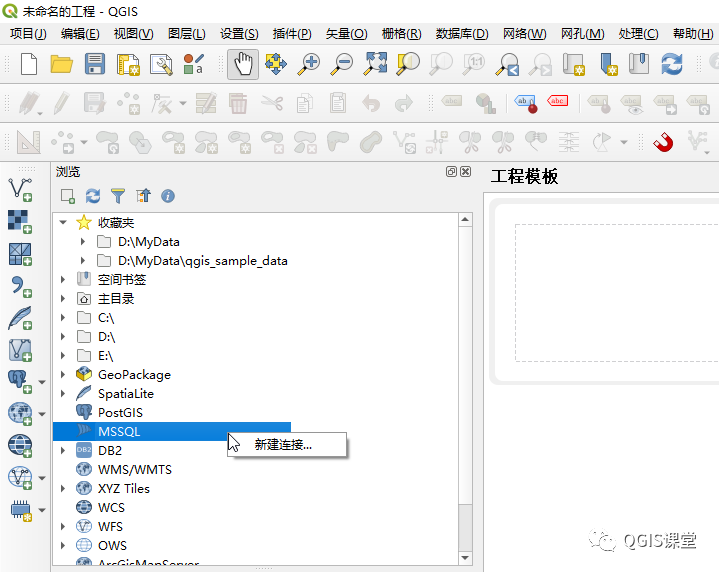Select the Pan Map to Selection tool
The image size is (719, 572).
coord(276,64)
